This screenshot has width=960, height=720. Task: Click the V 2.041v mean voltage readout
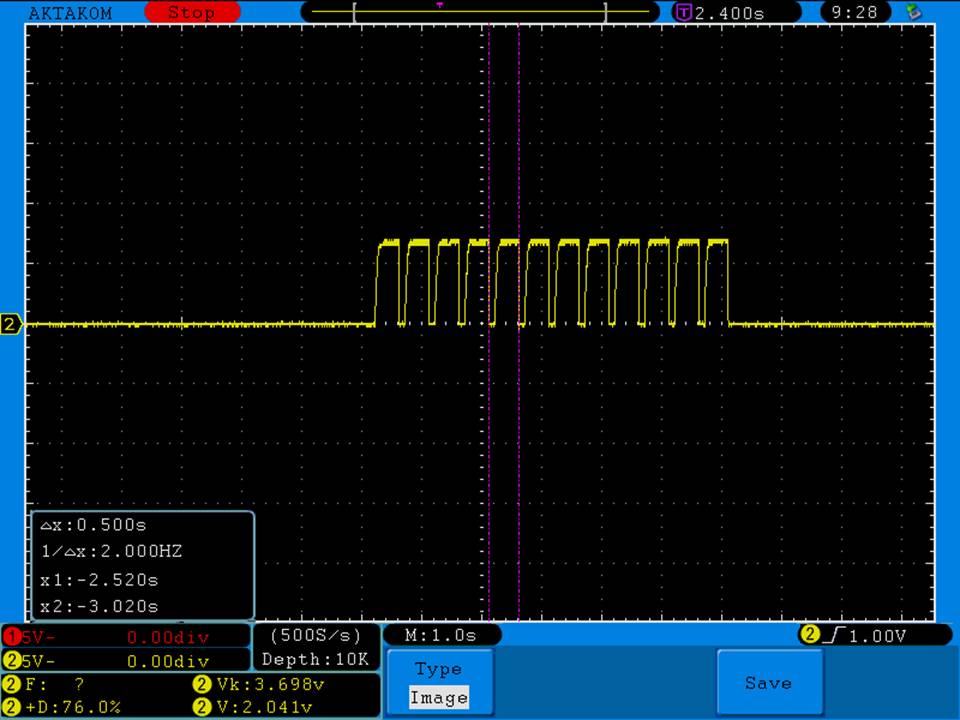[x=267, y=707]
